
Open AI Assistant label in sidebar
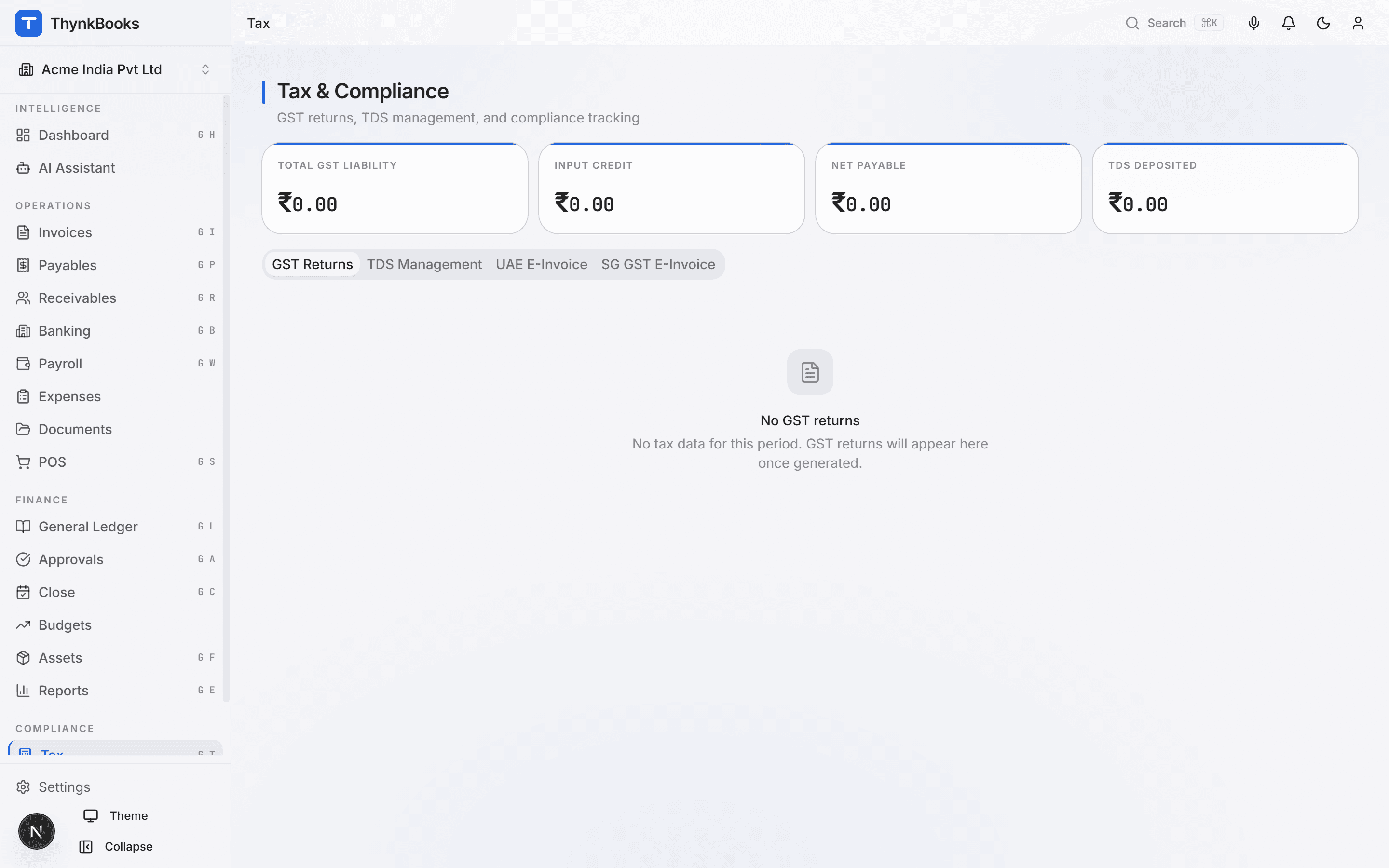pos(77,168)
